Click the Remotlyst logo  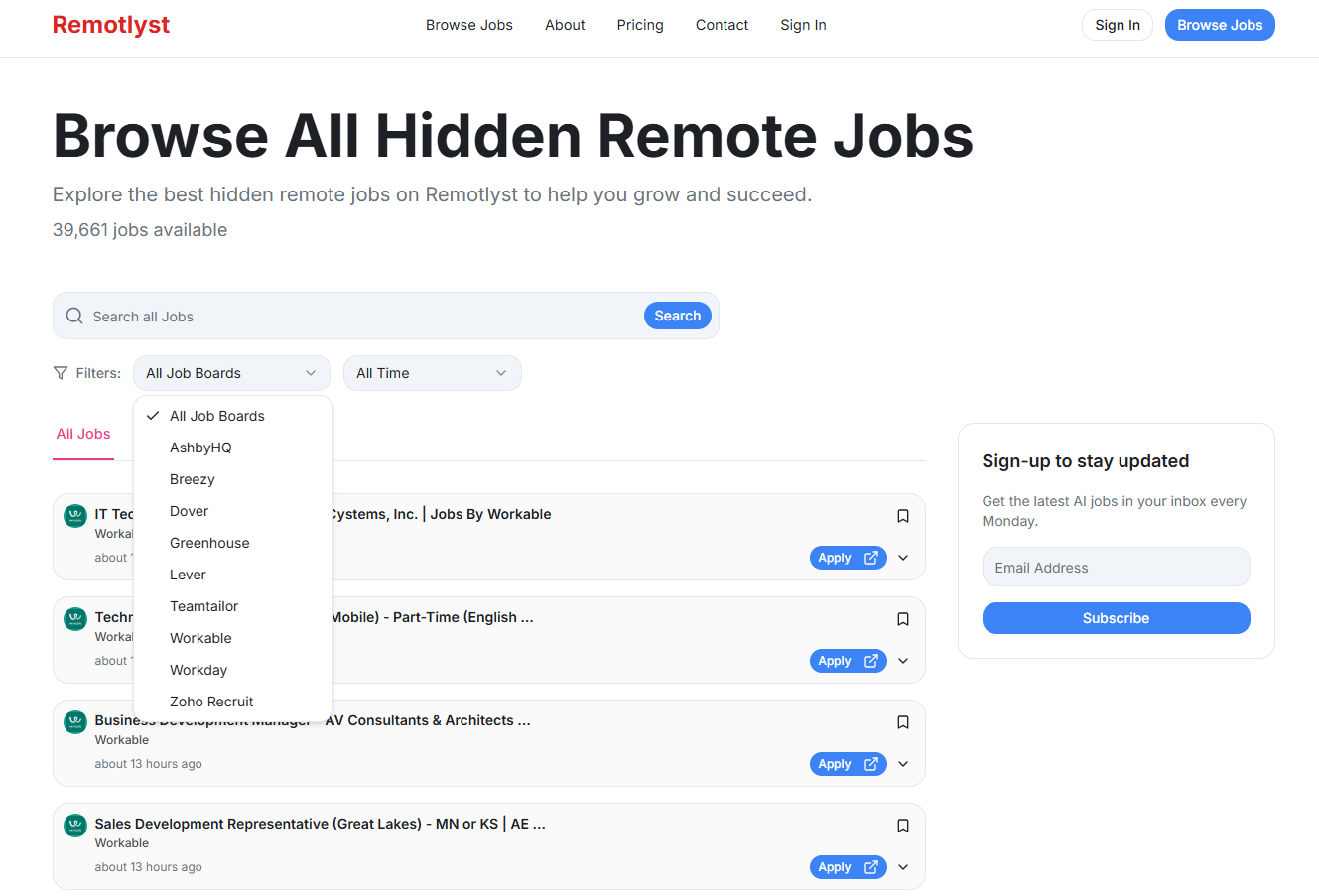pyautogui.click(x=111, y=25)
